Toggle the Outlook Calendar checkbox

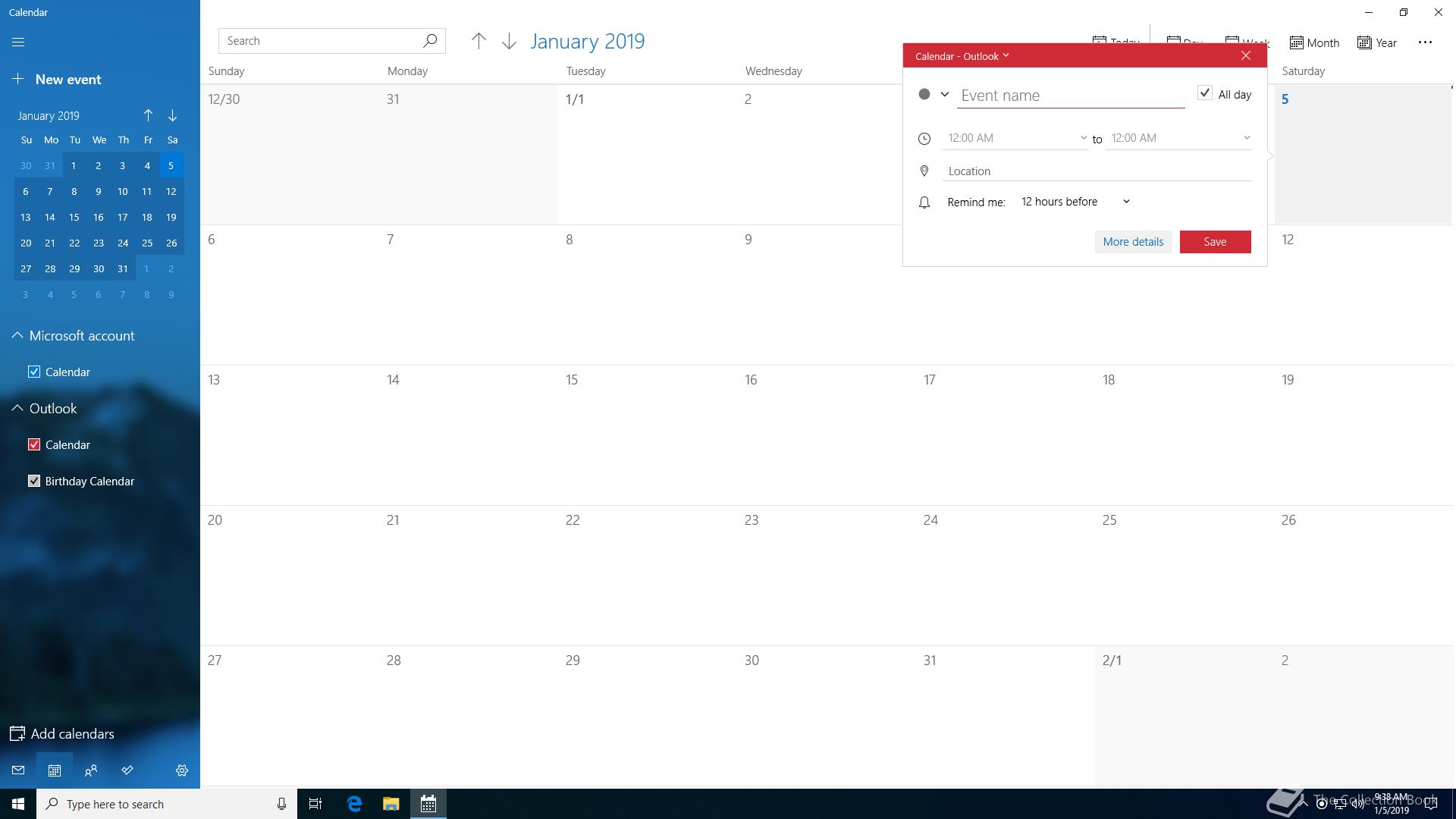(34, 444)
